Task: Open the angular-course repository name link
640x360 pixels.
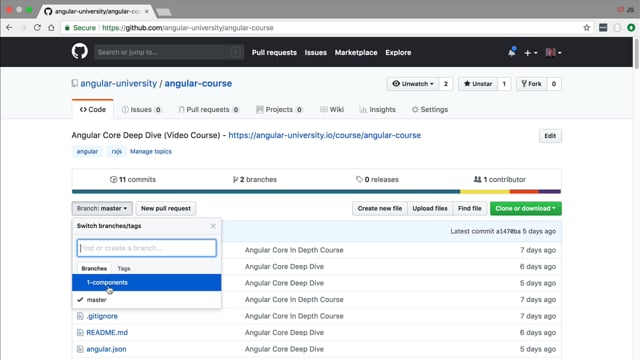Action: click(198, 83)
